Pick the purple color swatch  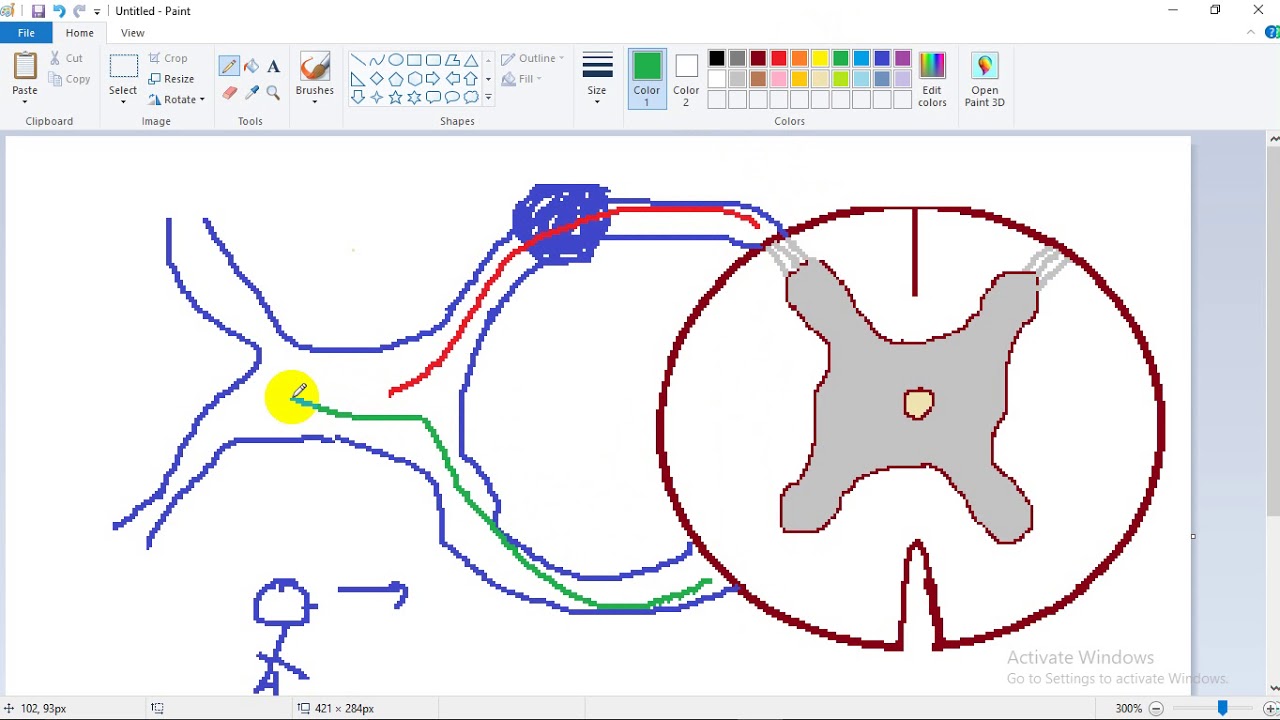[x=903, y=59]
